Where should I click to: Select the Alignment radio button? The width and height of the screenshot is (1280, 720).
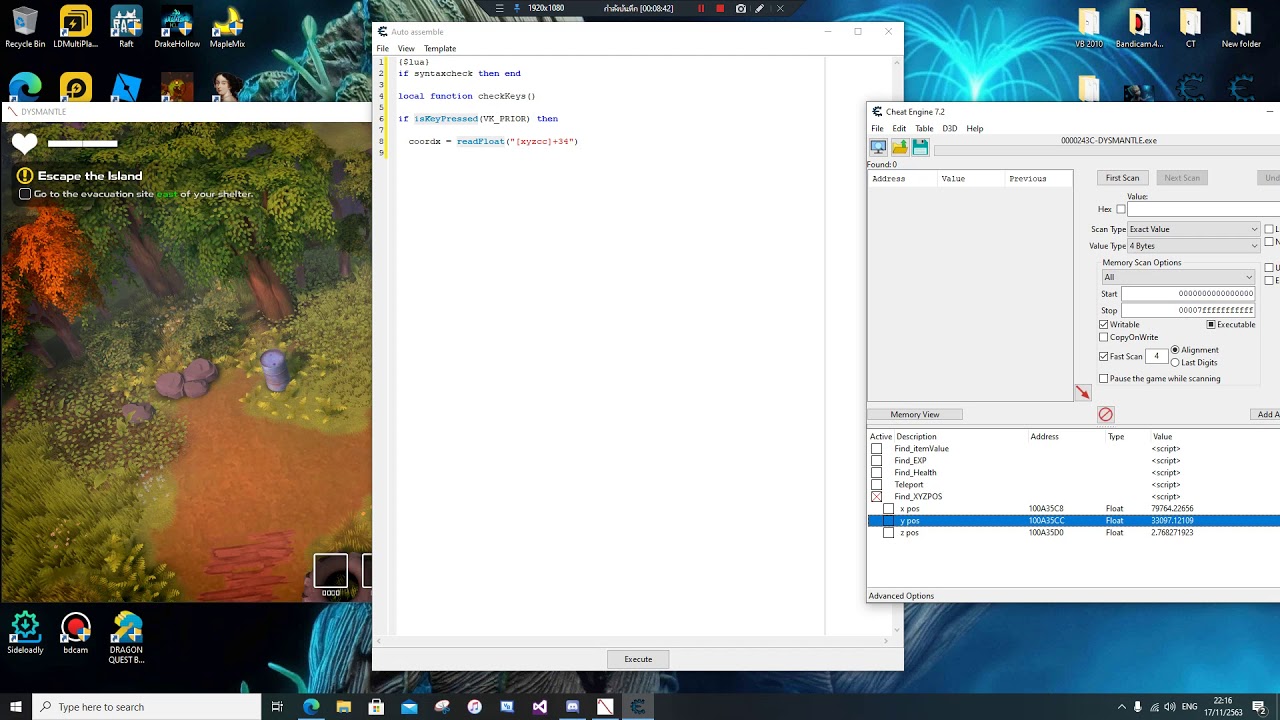coord(1175,350)
